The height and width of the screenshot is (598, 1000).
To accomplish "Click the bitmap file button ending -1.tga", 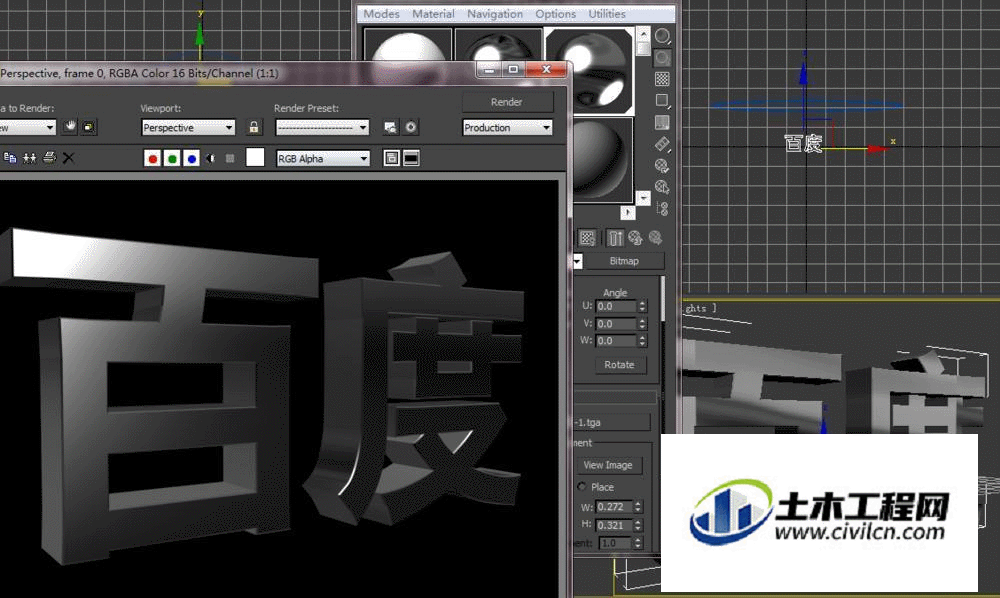I will (612, 422).
